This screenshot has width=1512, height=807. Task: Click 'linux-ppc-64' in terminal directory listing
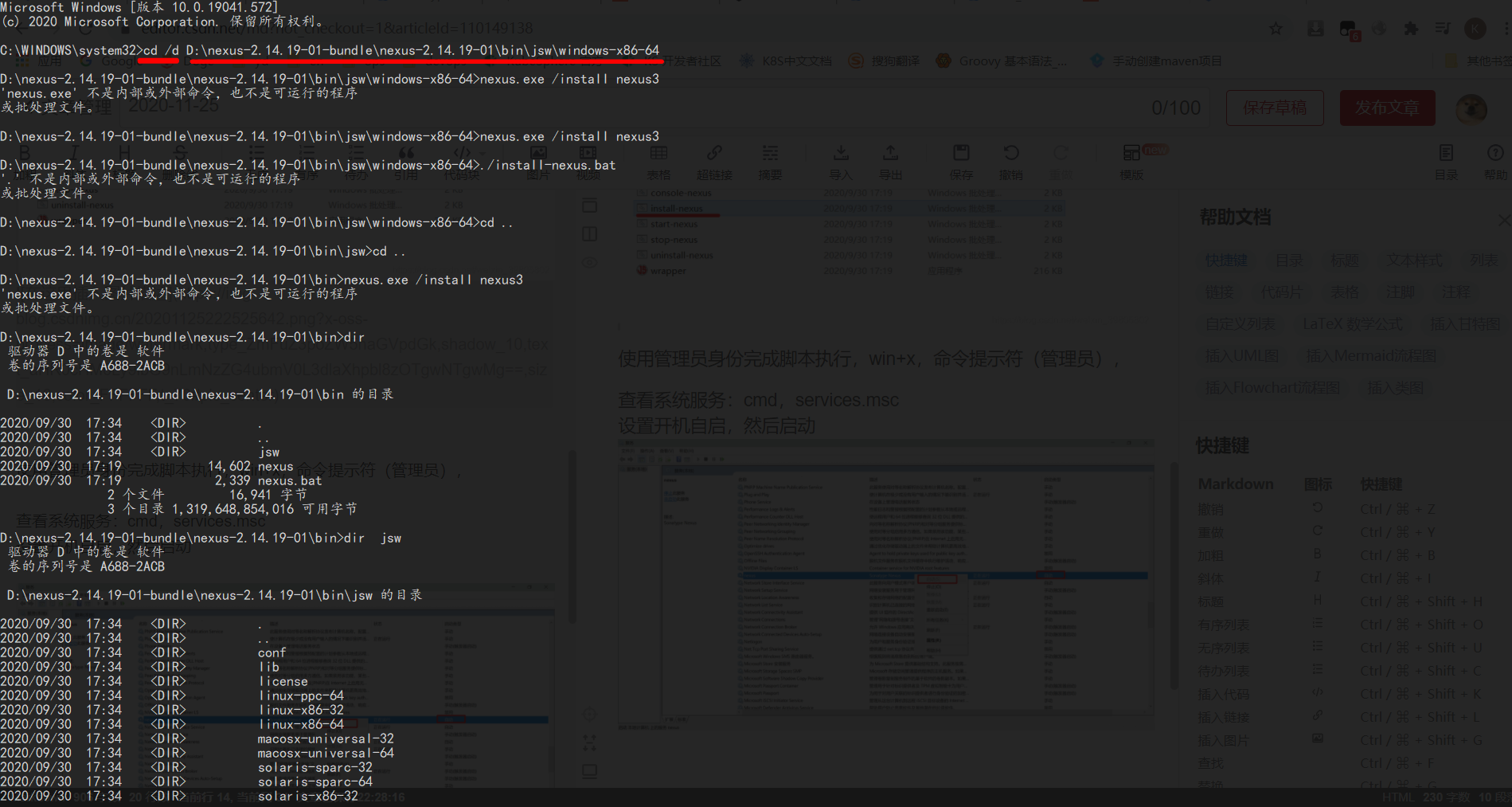(x=301, y=696)
